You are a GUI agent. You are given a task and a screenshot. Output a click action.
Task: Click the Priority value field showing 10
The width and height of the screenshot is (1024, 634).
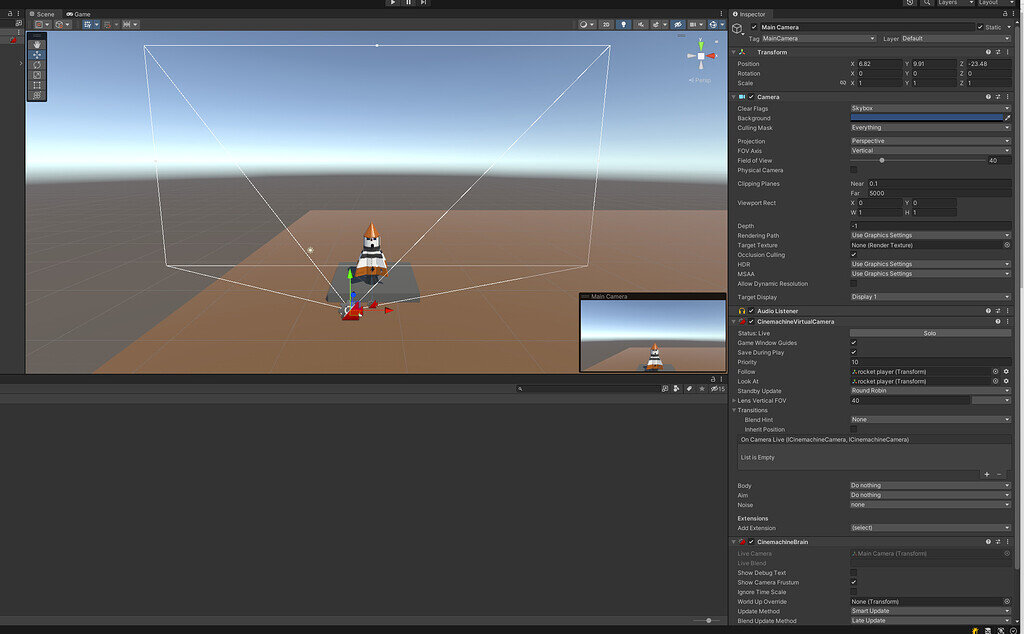[x=929, y=361]
